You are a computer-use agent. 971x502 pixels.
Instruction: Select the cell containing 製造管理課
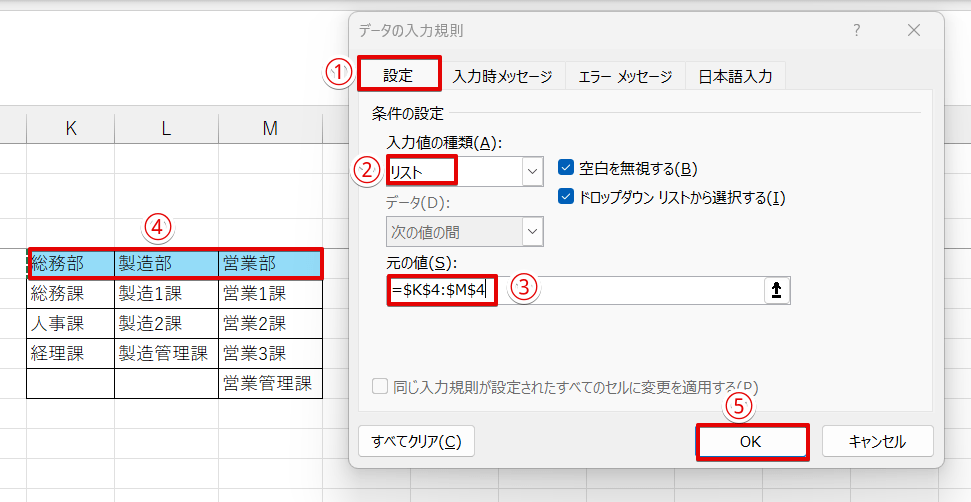(166, 353)
